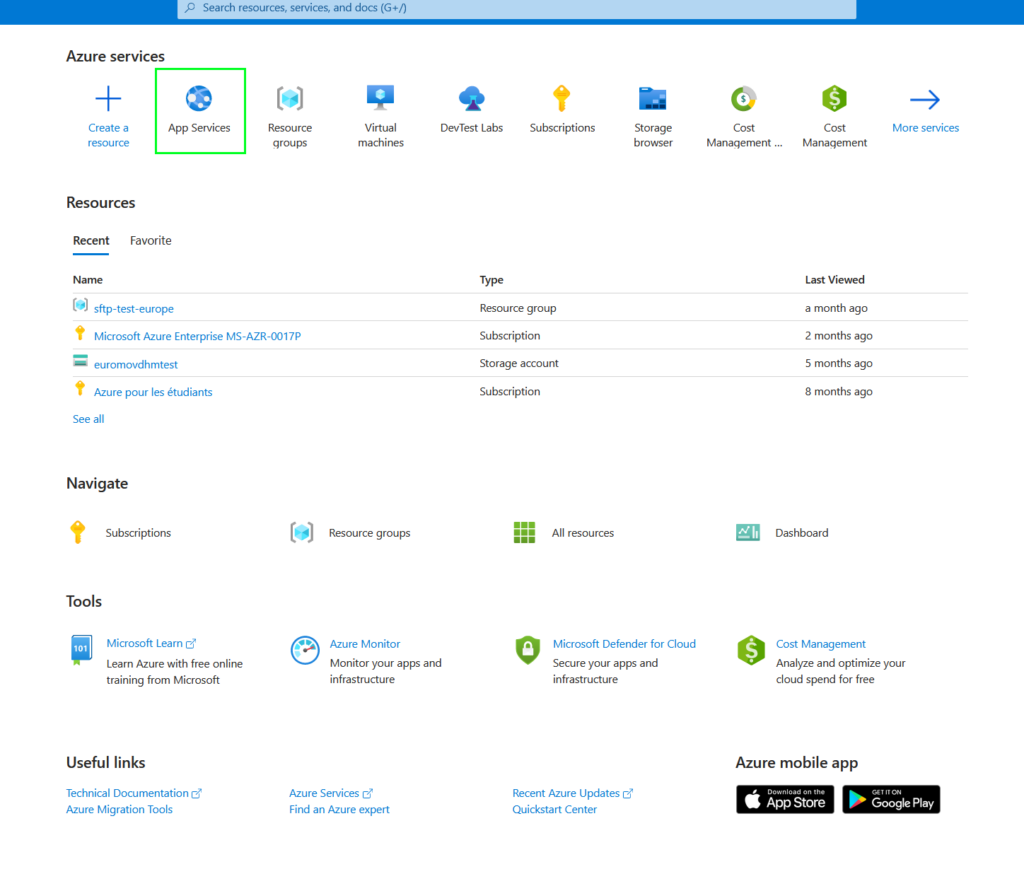Click the 'Storage account' type cell
Image resolution: width=1024 pixels, height=874 pixels.
519,363
